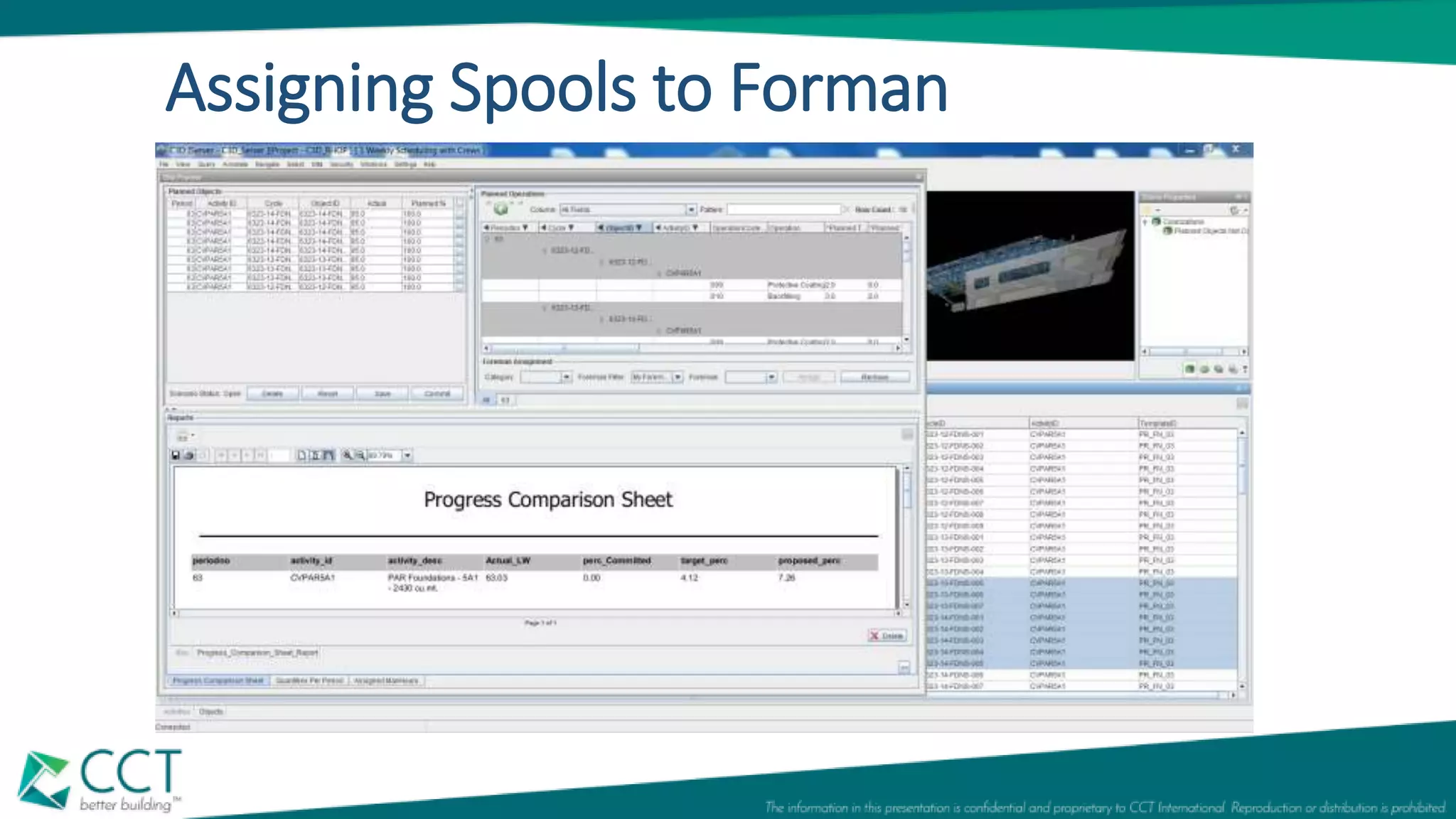The image size is (1456, 819).
Task: Switch to the Activities bottom tab
Action: [176, 711]
